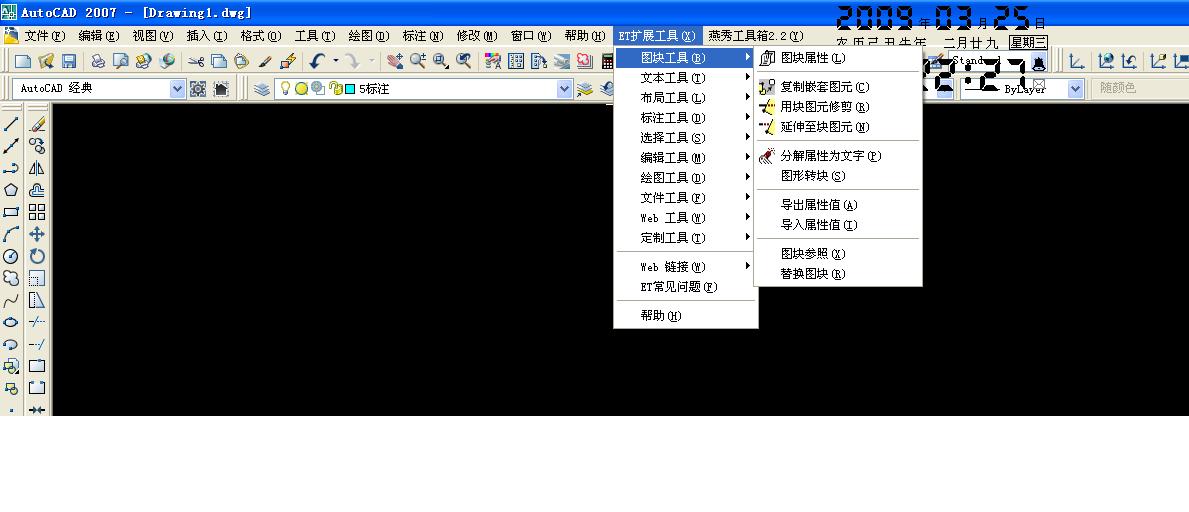This screenshot has width=1189, height=512.
Task: Open the ByLayer linetype dropdown
Action: (1075, 89)
